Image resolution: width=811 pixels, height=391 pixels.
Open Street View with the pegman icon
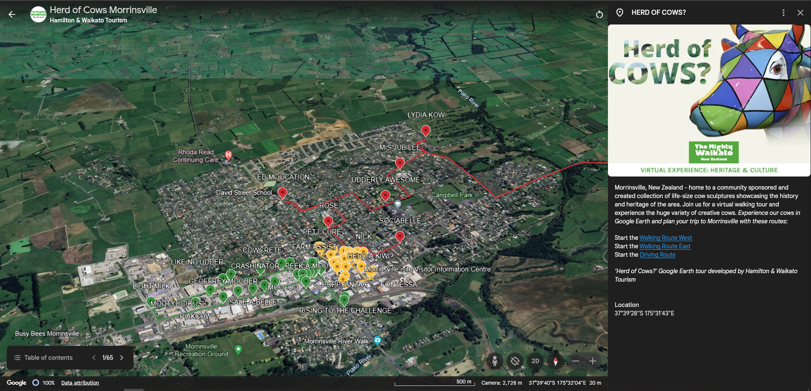click(495, 360)
